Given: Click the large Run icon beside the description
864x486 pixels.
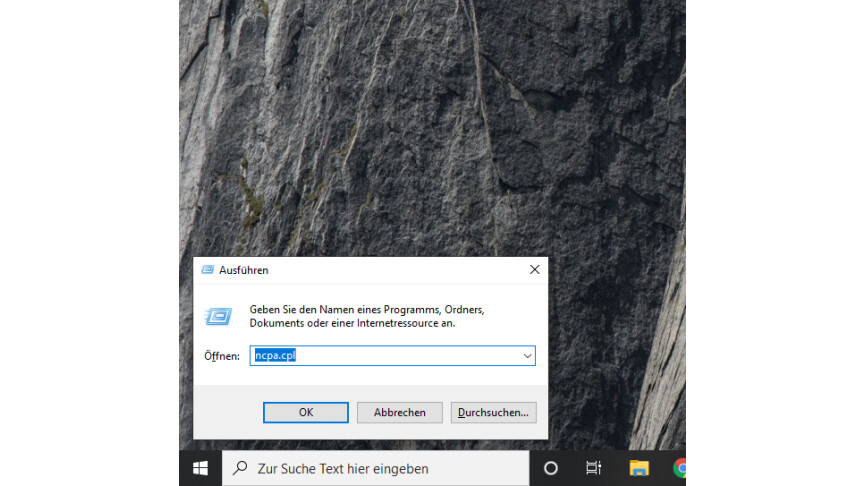Looking at the screenshot, I should coord(219,316).
